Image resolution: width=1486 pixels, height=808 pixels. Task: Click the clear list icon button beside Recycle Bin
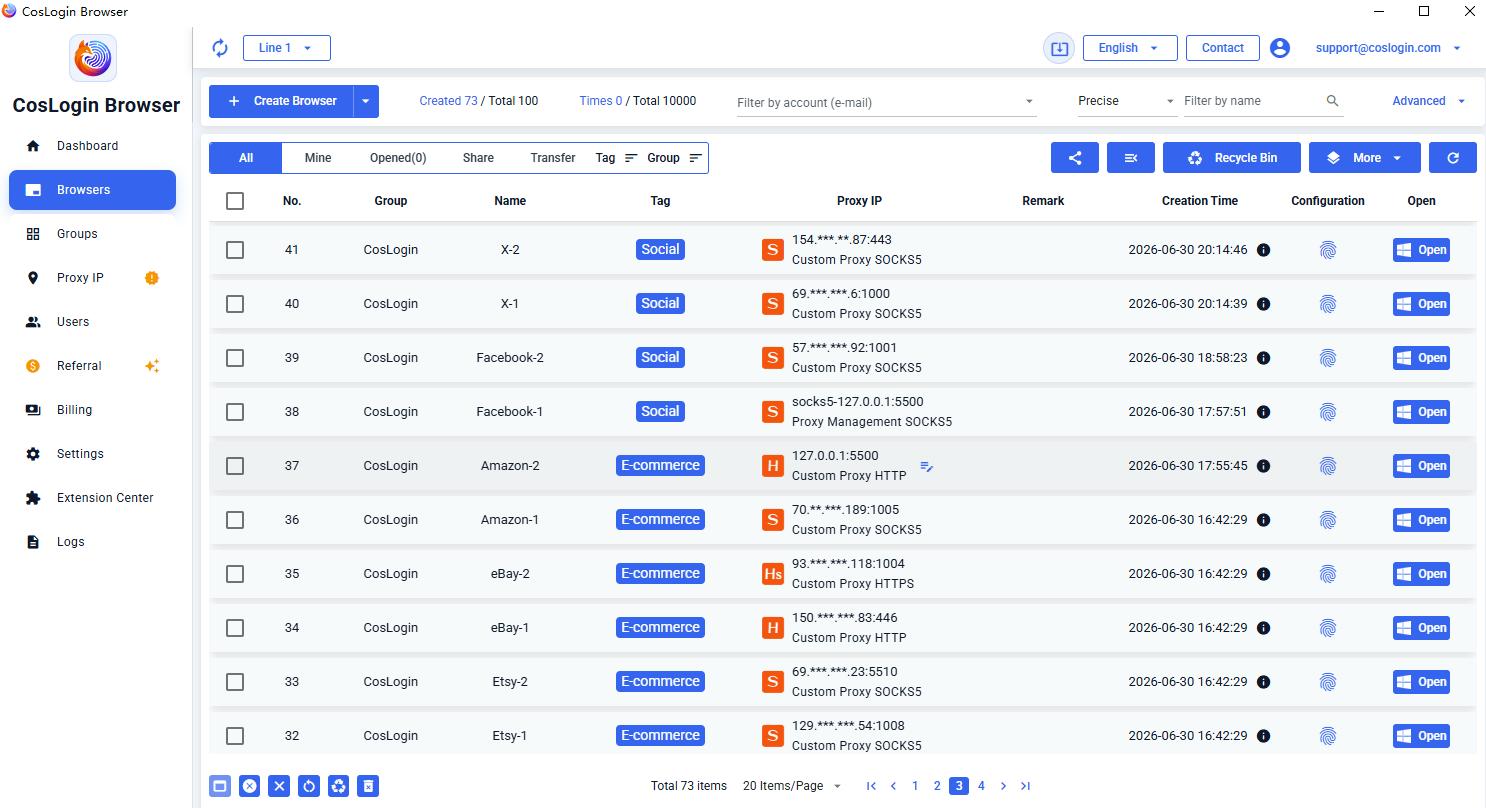click(x=1131, y=158)
